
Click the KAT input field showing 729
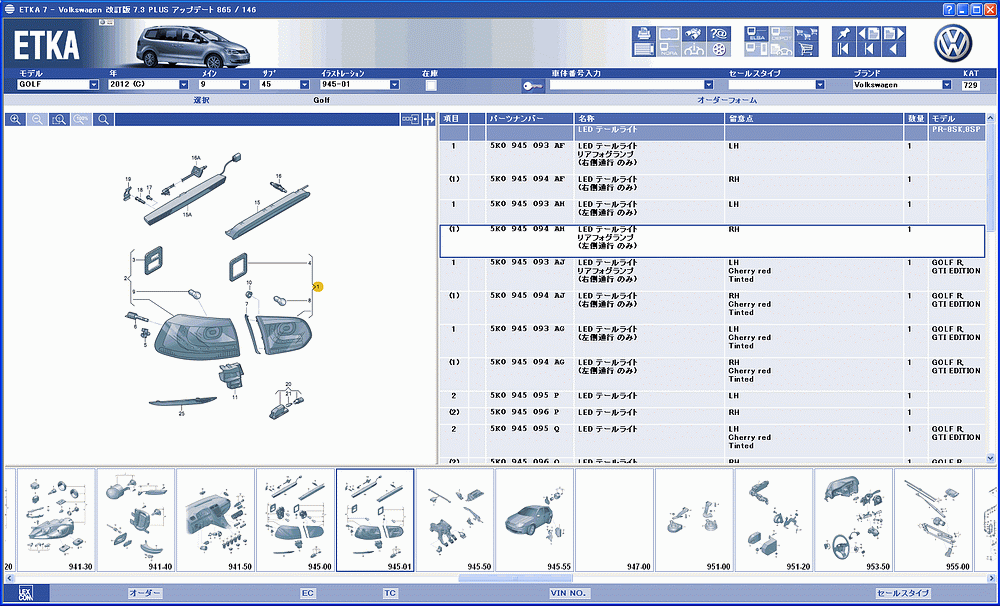point(971,85)
